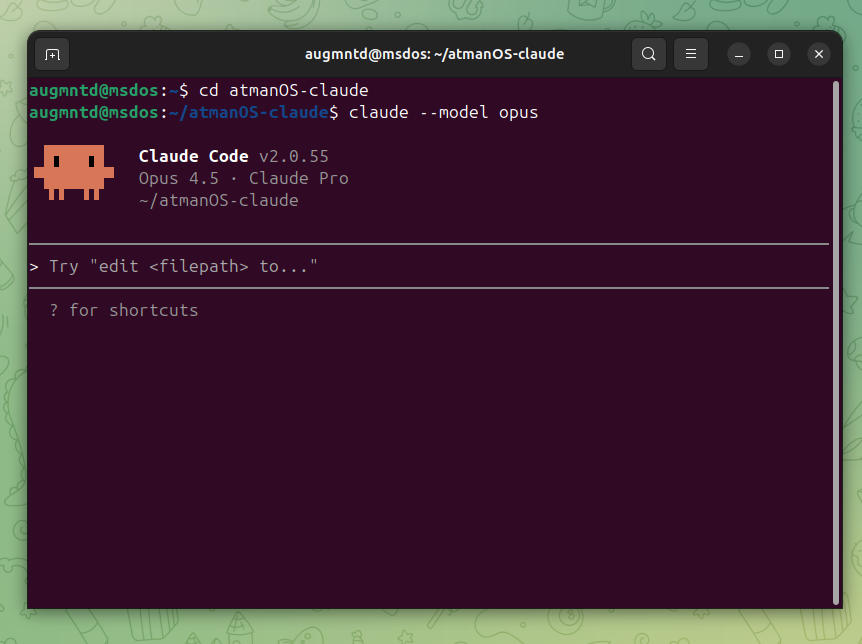Click the "cd atmanOS-claude" command text
Image resolution: width=862 pixels, height=644 pixels.
click(x=284, y=90)
